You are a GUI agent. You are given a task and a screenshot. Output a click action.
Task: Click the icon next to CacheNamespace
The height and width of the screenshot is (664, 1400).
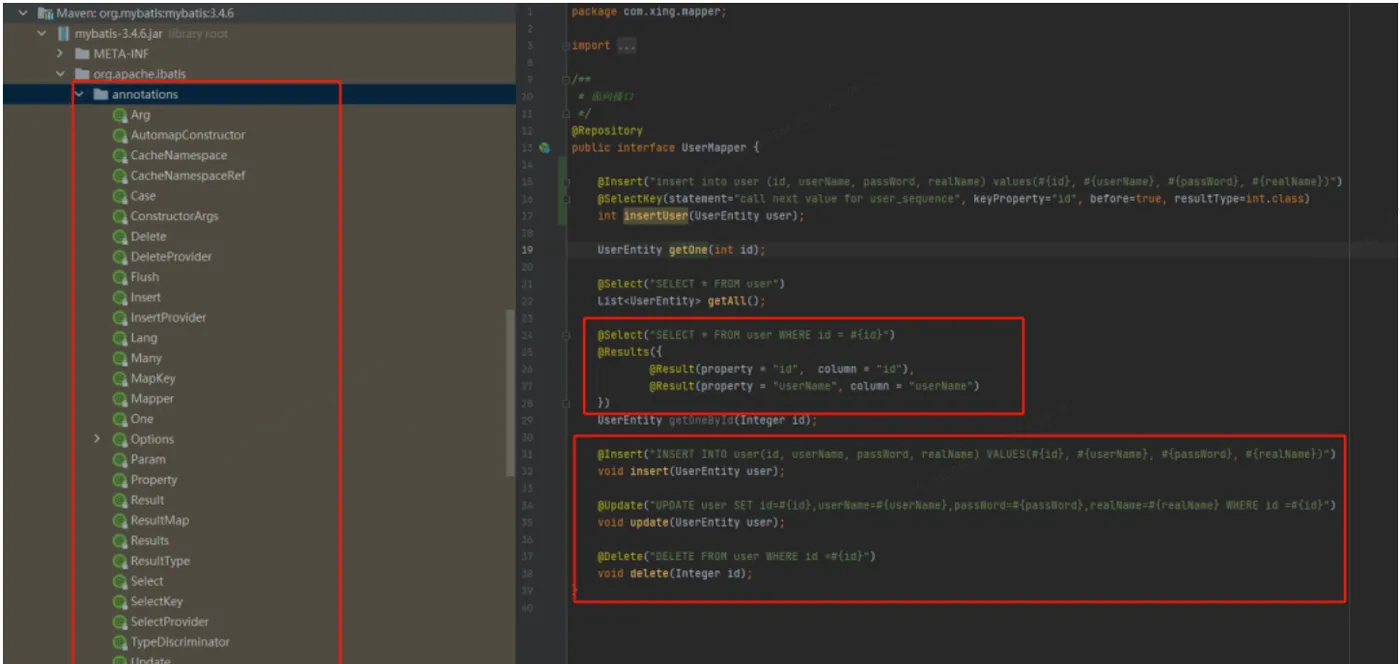(x=120, y=155)
